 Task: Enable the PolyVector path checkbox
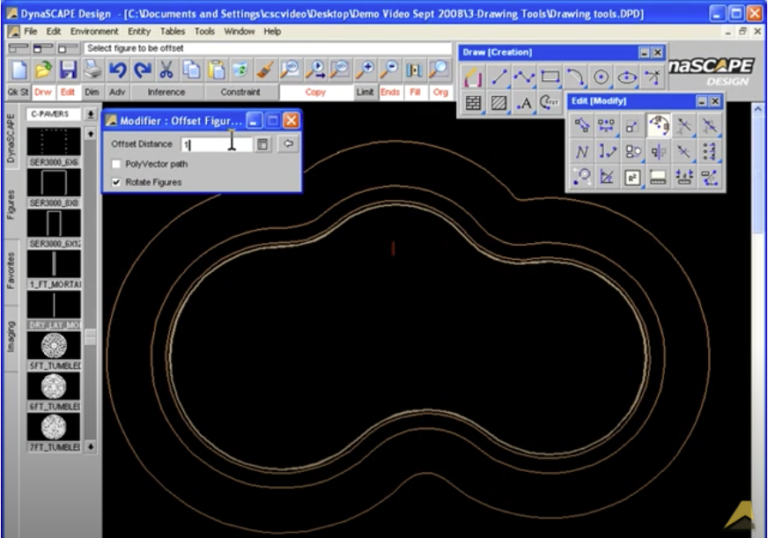click(116, 164)
